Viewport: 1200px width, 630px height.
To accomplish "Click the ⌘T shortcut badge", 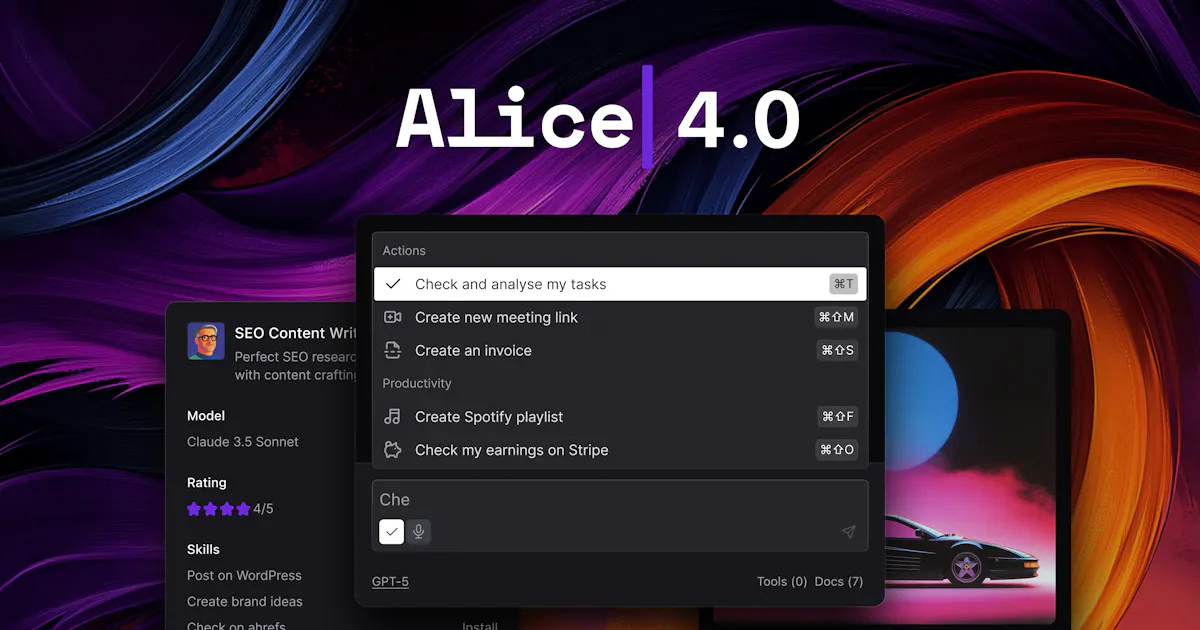I will [x=844, y=284].
